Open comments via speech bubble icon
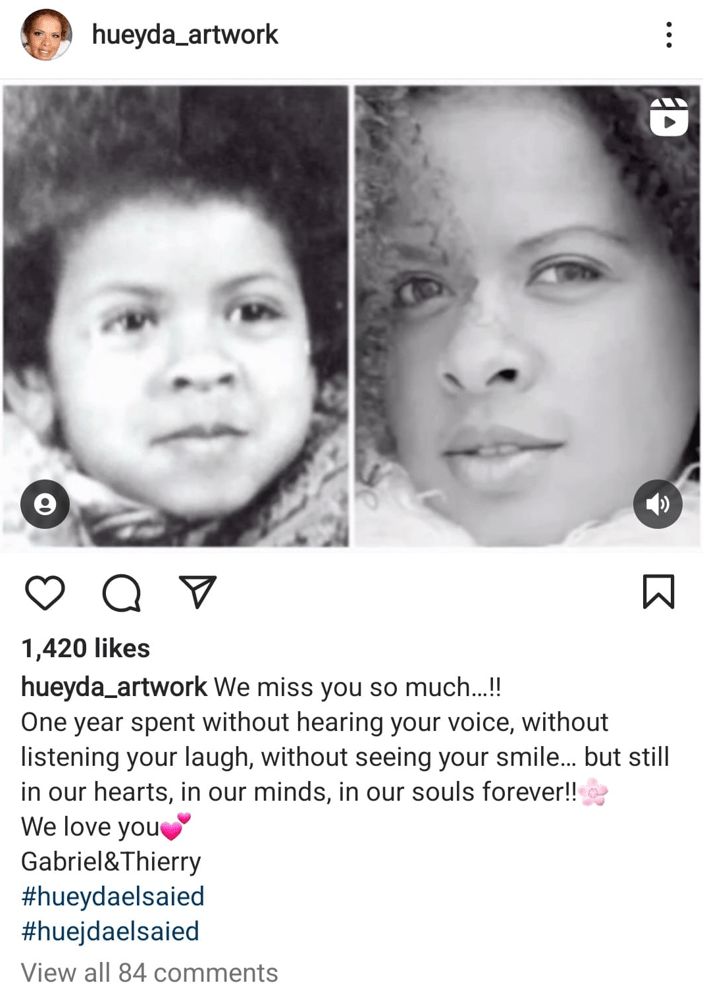Screen dimensions: 703x983 pos(122,592)
